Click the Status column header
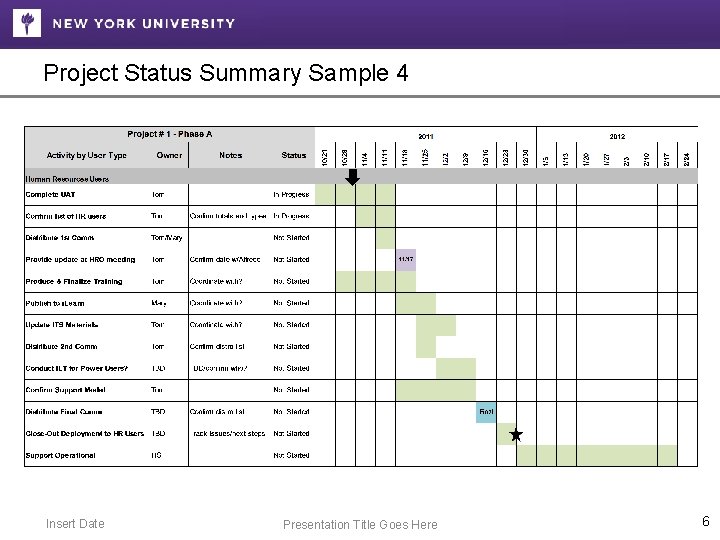 click(x=294, y=155)
